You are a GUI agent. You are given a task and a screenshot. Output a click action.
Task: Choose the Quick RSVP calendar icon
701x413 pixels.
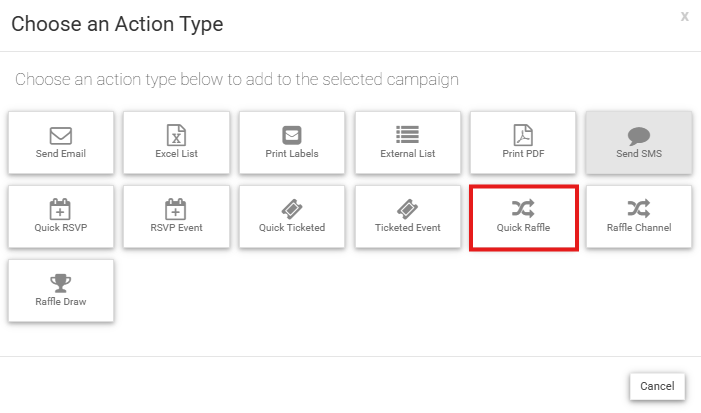[x=60, y=209]
